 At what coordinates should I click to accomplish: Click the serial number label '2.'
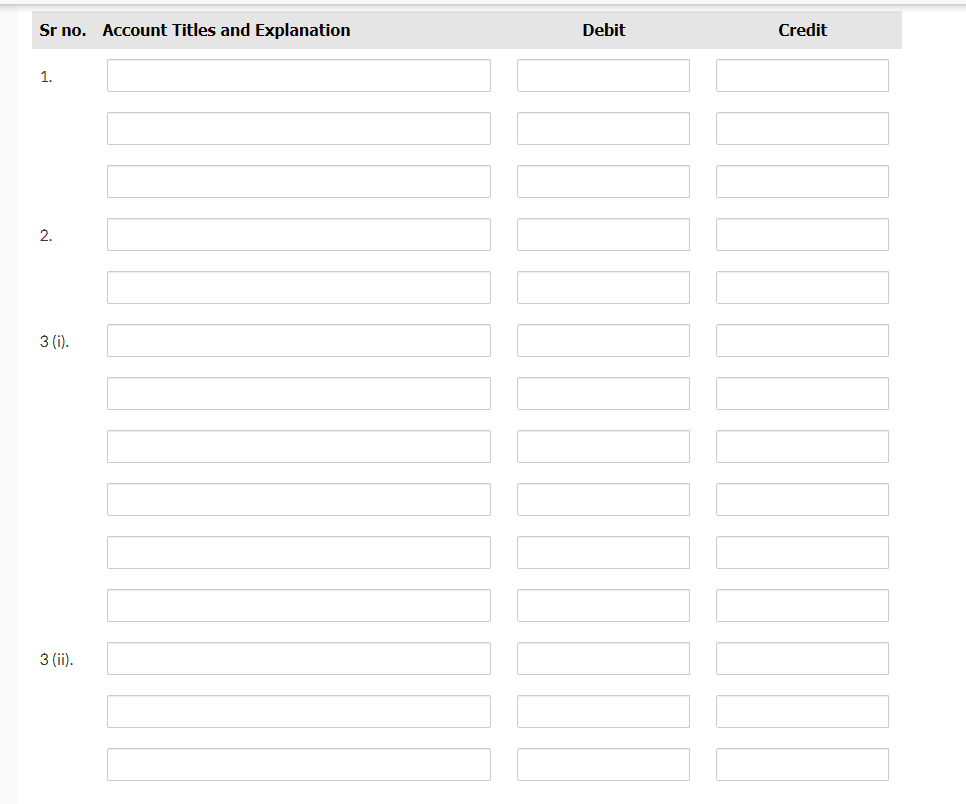point(46,235)
